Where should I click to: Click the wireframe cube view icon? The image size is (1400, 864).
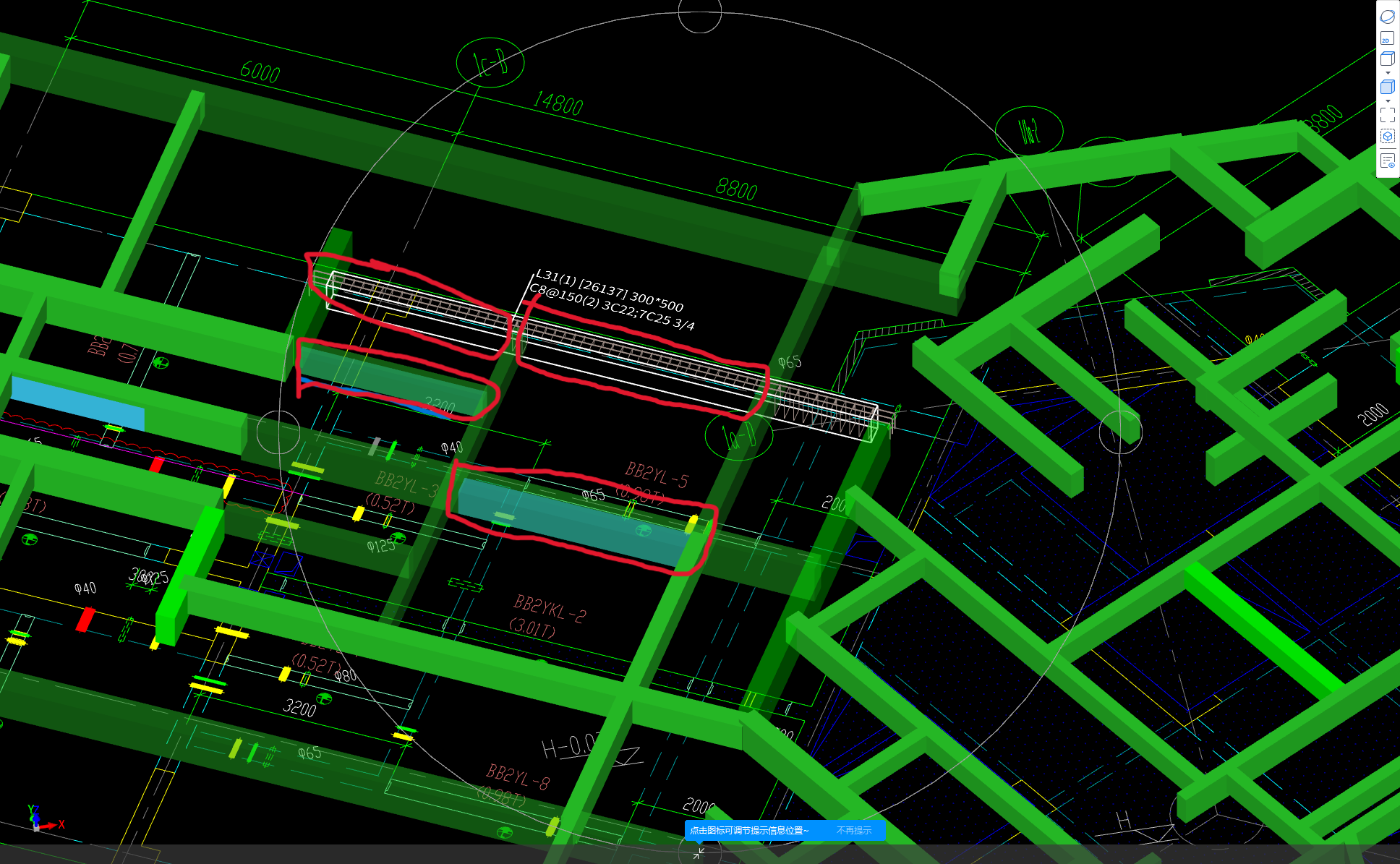point(1387,59)
